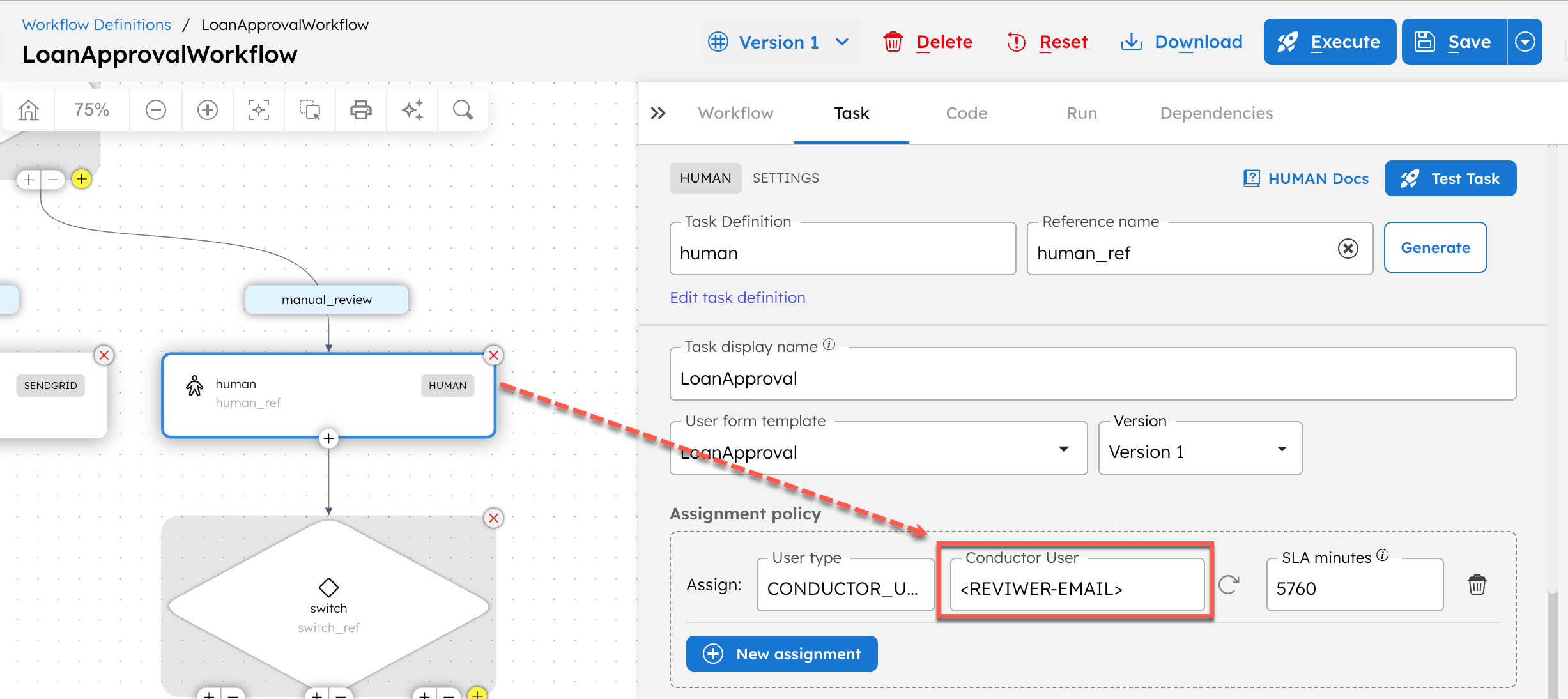
Task: Open the User form template dropdown
Action: click(x=878, y=449)
